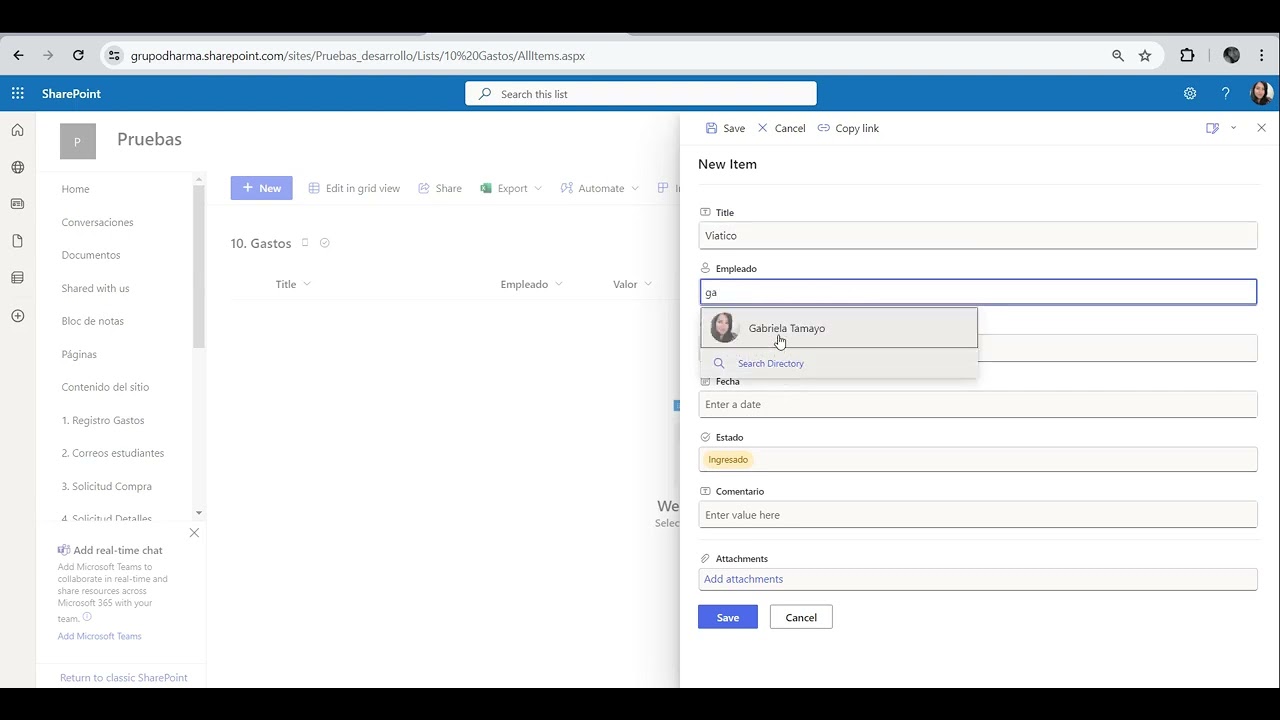Open the Empleado column header menu
The width and height of the screenshot is (1280, 720).
(x=532, y=284)
